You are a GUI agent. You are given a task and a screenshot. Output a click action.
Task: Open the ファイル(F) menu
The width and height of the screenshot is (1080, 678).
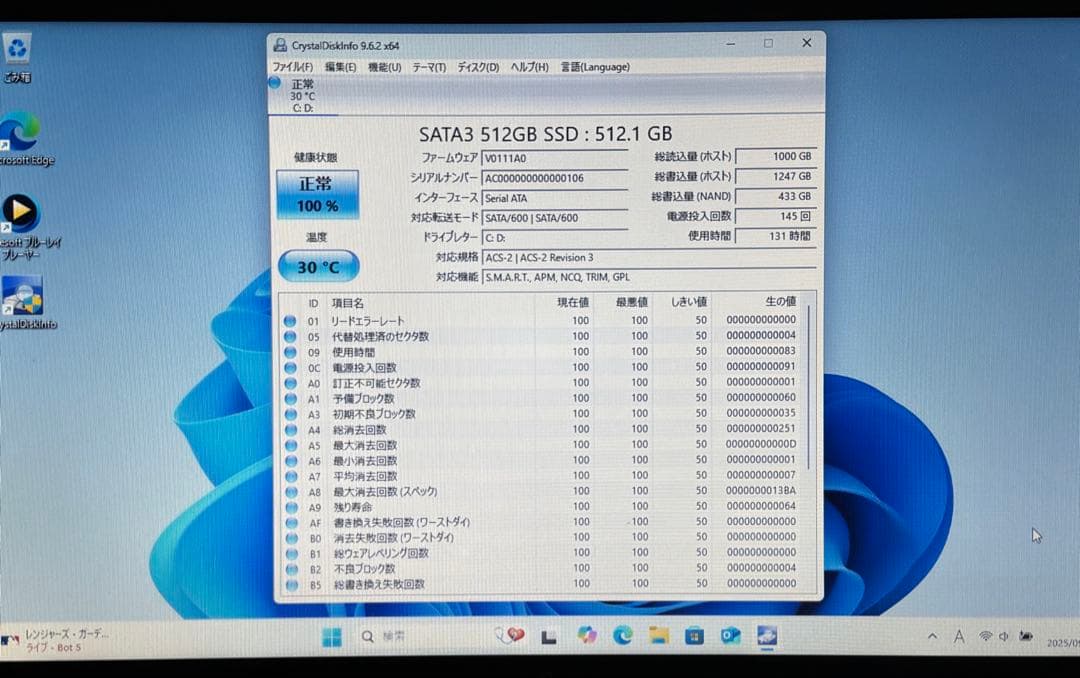pyautogui.click(x=292, y=67)
